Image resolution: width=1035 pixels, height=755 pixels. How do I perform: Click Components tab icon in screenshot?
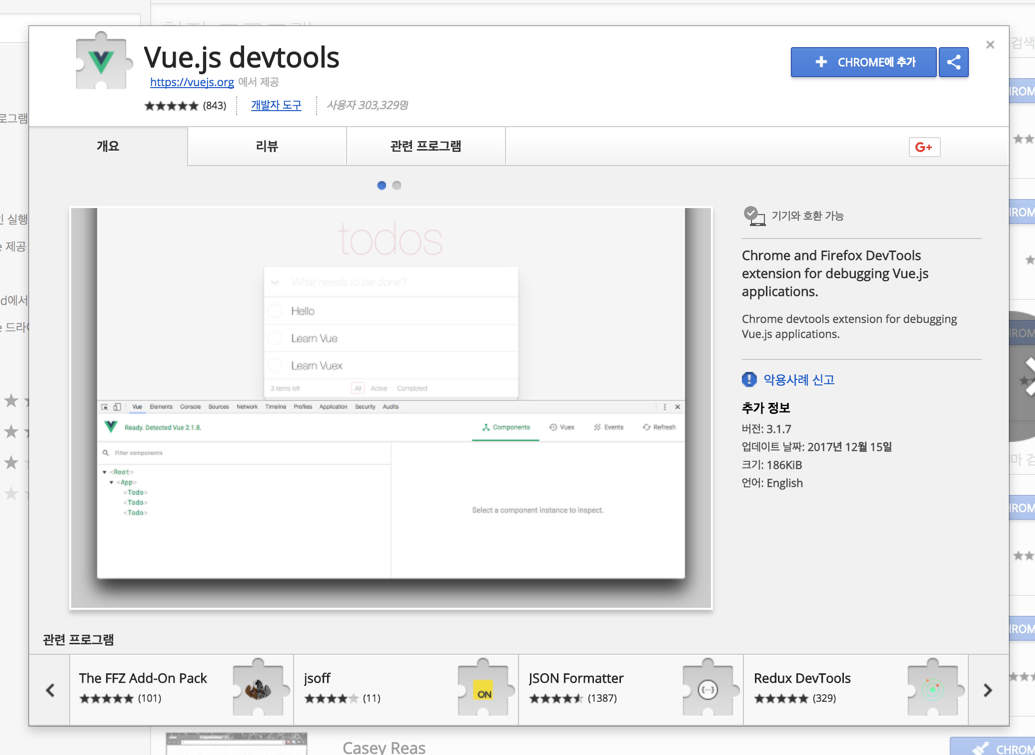[486, 427]
